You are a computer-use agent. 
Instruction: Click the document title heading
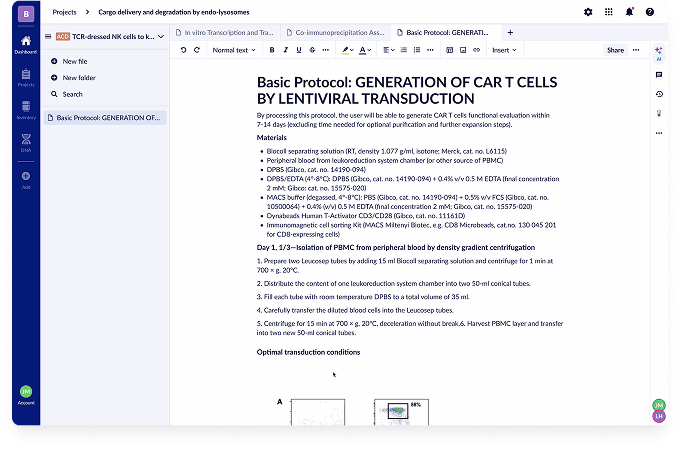click(407, 90)
